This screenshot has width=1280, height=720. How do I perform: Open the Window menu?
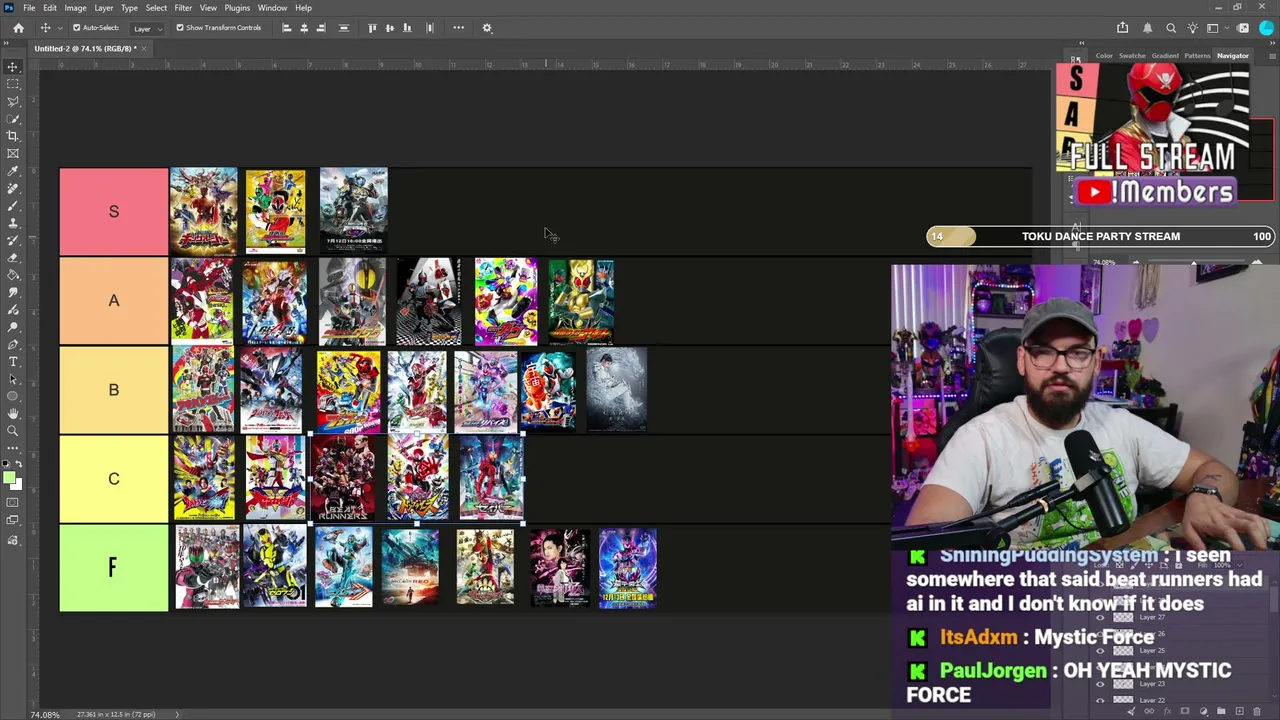tap(272, 8)
